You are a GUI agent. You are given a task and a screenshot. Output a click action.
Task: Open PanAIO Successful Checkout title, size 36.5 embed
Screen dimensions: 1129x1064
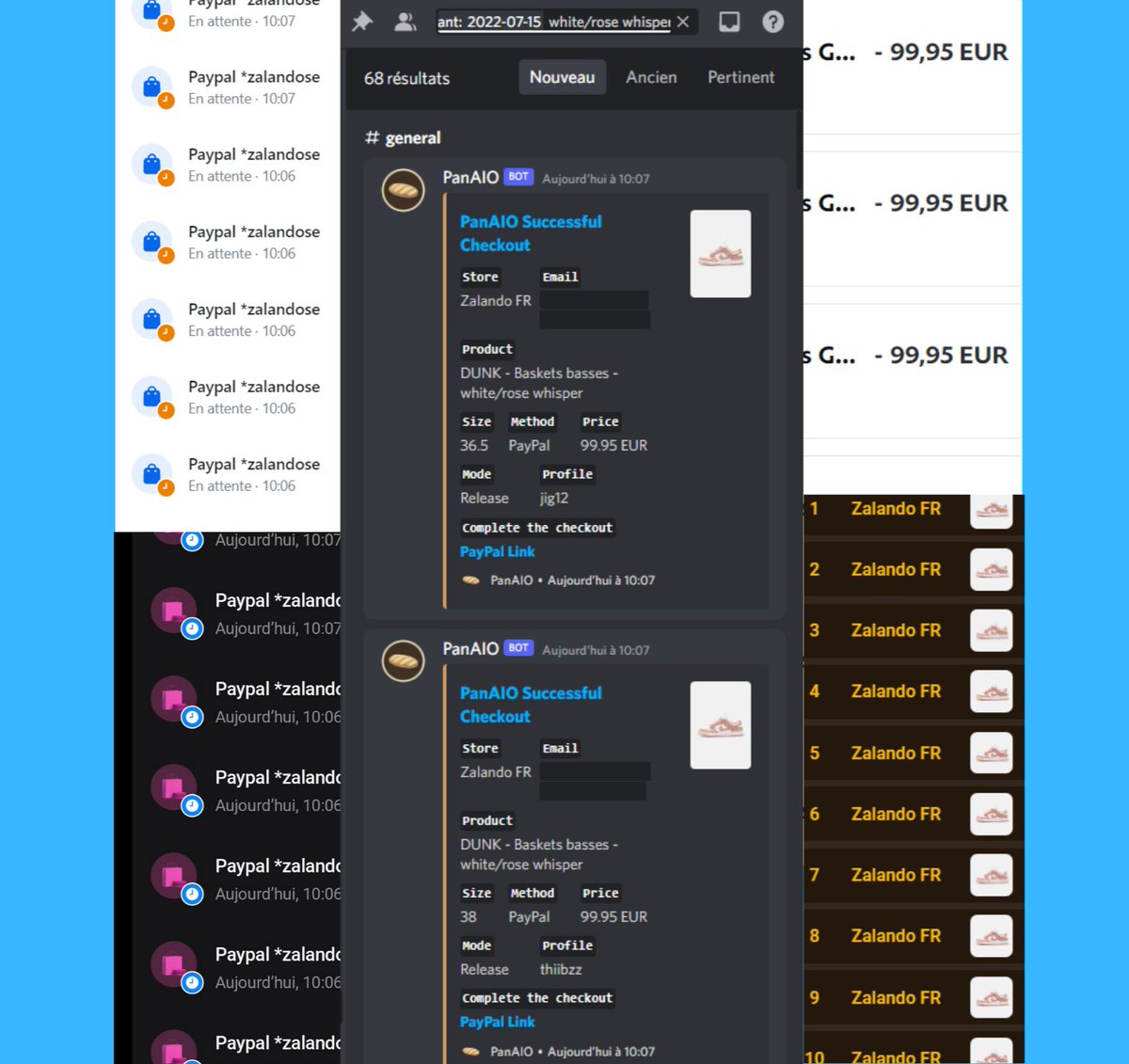pos(531,233)
